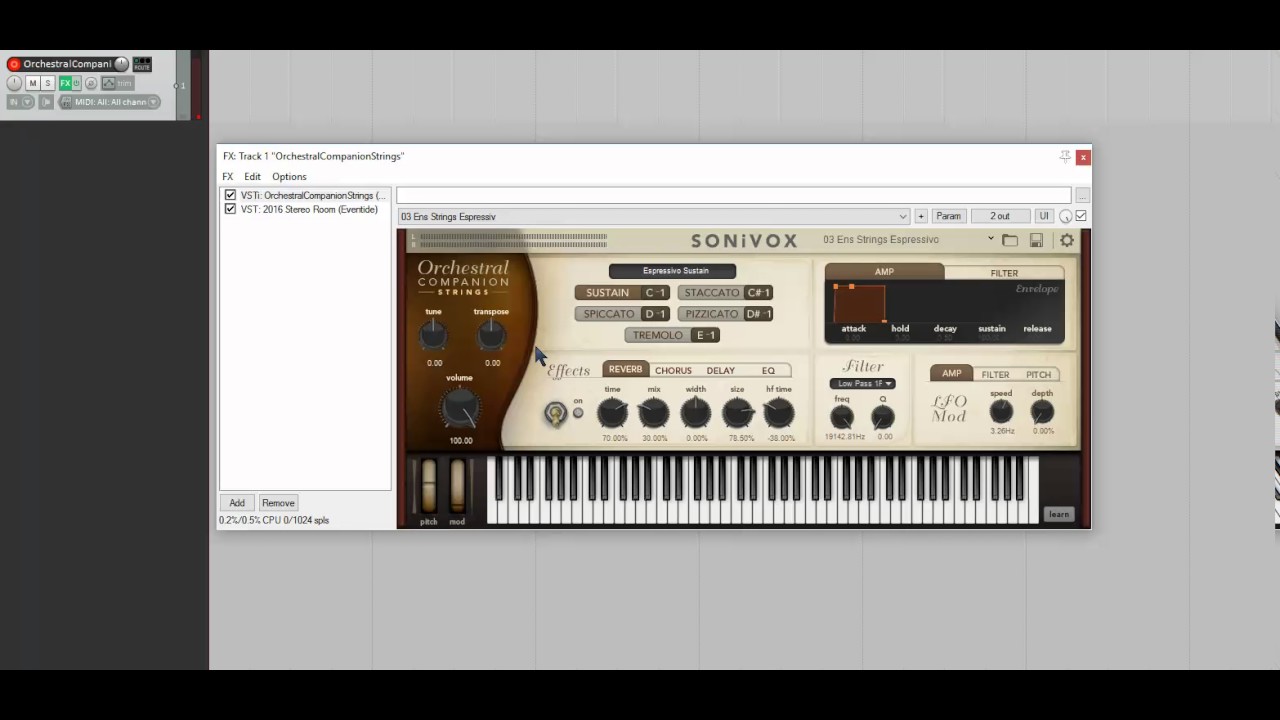Switch to the REVERB effects tab
This screenshot has width=1280, height=720.
[625, 370]
